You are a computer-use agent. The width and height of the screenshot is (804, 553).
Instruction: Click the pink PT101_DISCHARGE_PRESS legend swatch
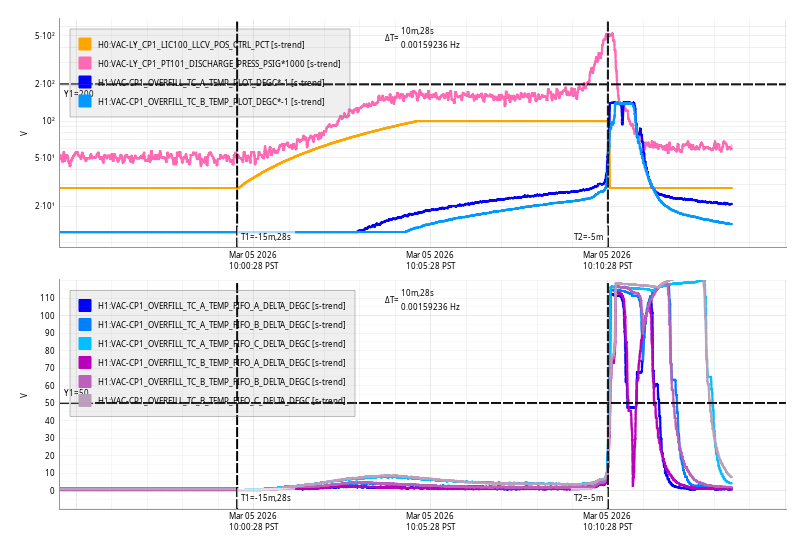click(85, 63)
